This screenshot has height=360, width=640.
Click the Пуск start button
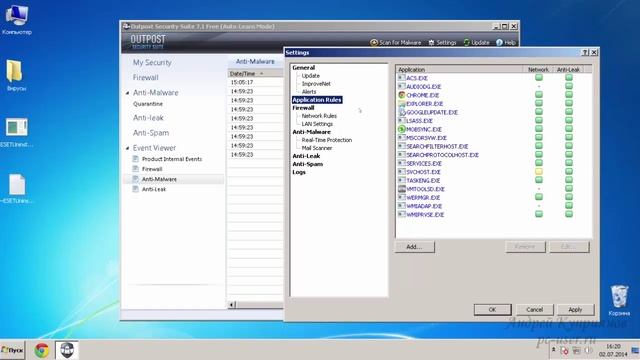12,350
